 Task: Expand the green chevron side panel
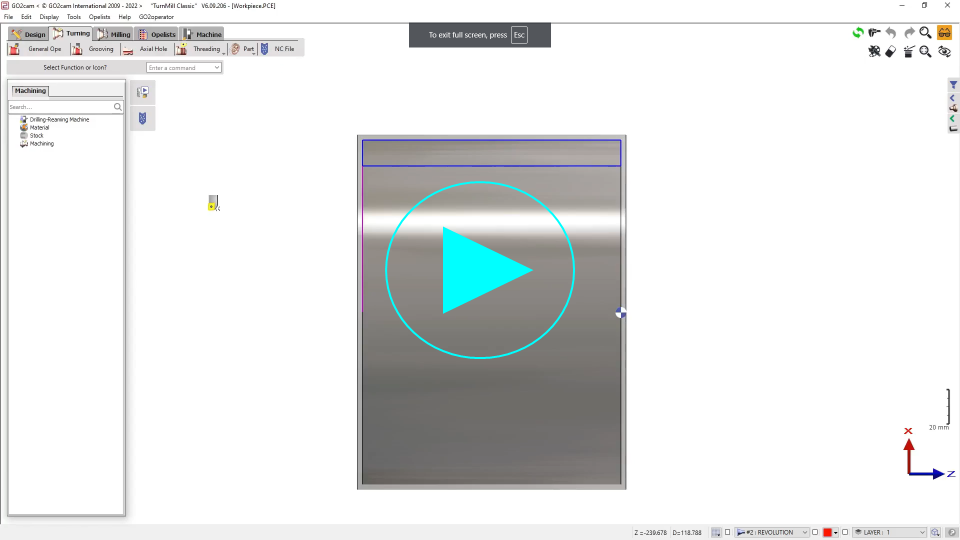(x=953, y=119)
